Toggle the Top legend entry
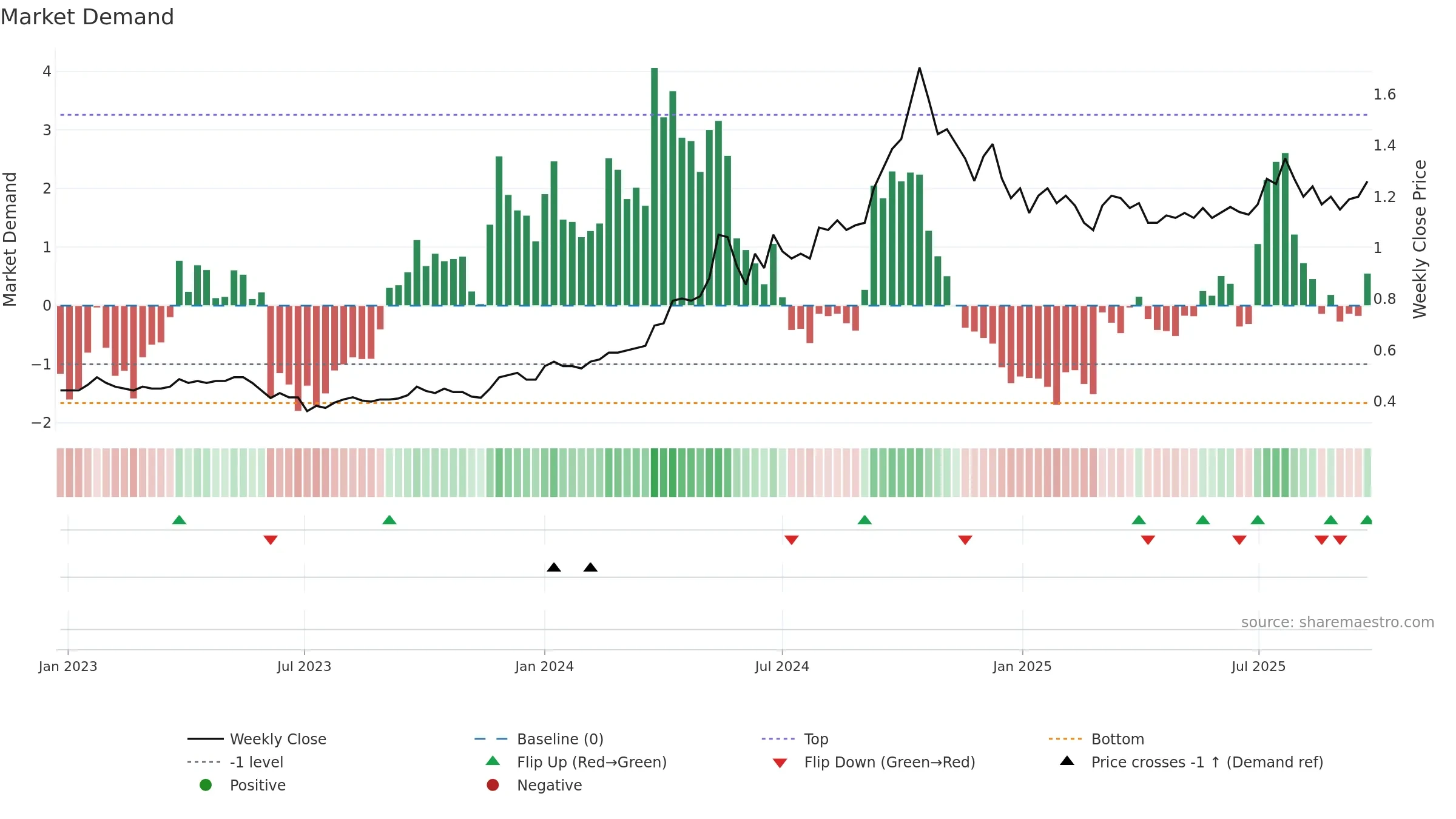The image size is (1456, 819). coord(795,739)
